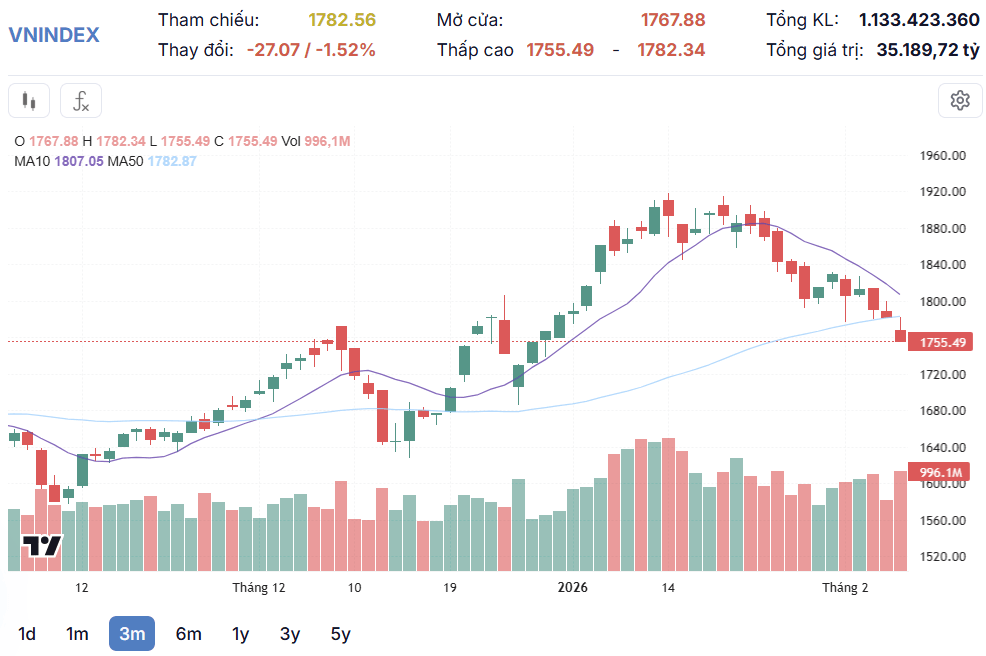Click the TradingView logo on chart
The height and width of the screenshot is (656, 986).
click(42, 545)
